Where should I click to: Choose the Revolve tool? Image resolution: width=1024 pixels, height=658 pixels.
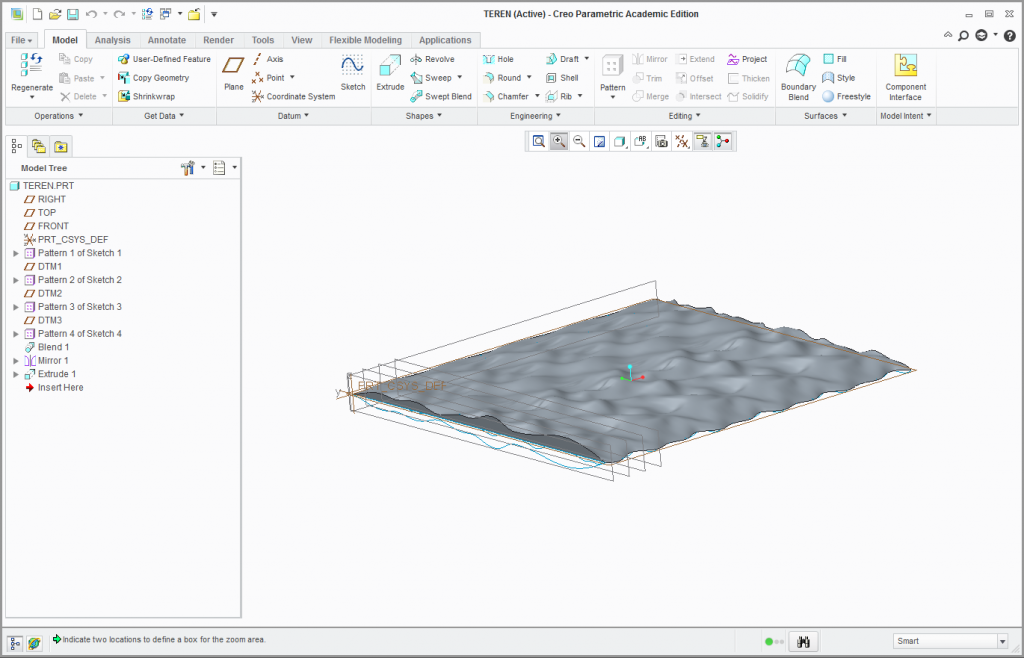pyautogui.click(x=432, y=59)
